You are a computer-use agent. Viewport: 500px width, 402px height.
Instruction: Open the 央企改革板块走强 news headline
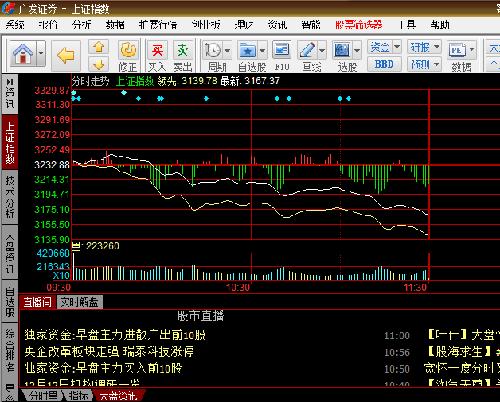109,351
